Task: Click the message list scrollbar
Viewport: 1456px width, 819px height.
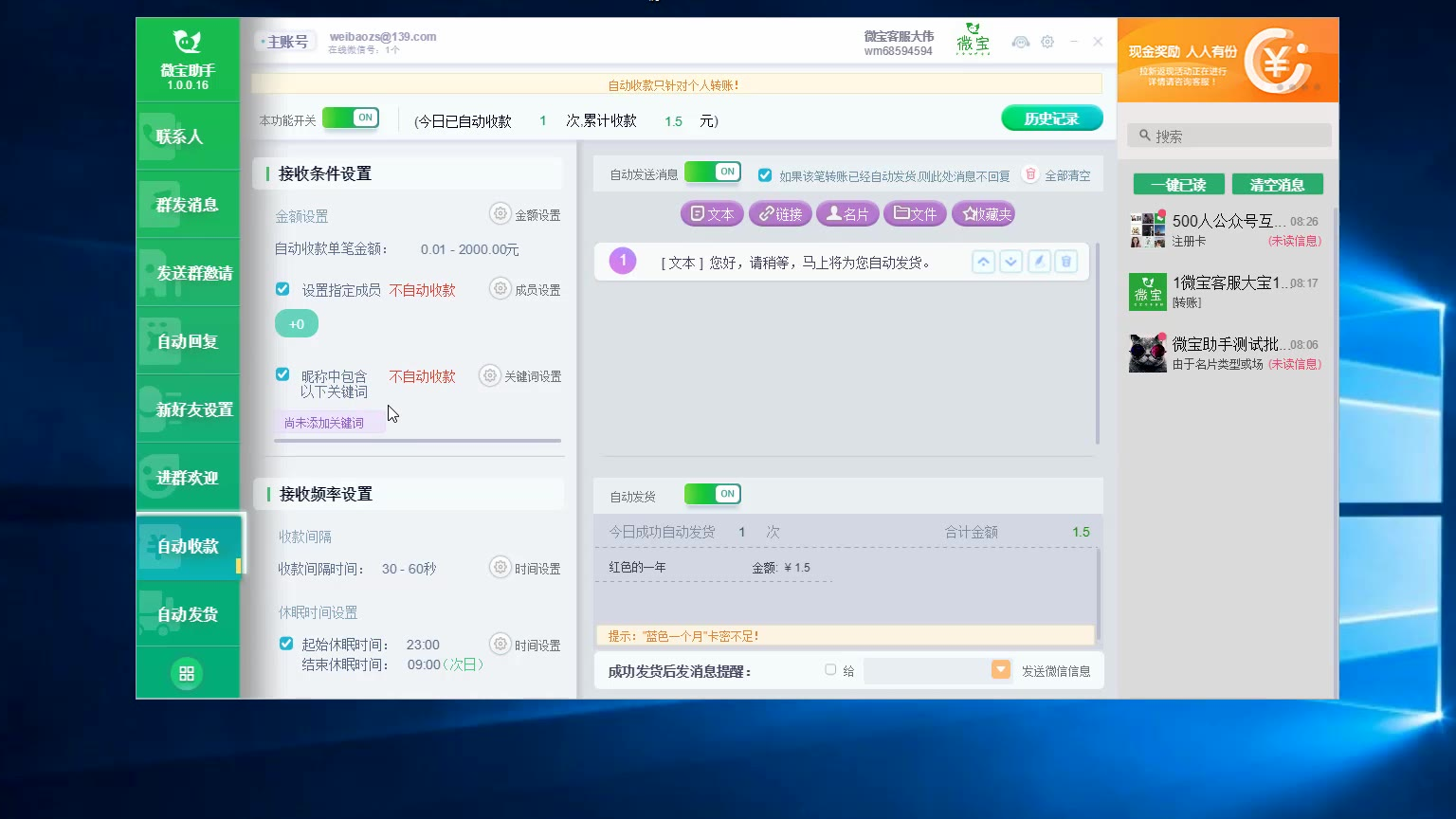Action: [x=1098, y=343]
